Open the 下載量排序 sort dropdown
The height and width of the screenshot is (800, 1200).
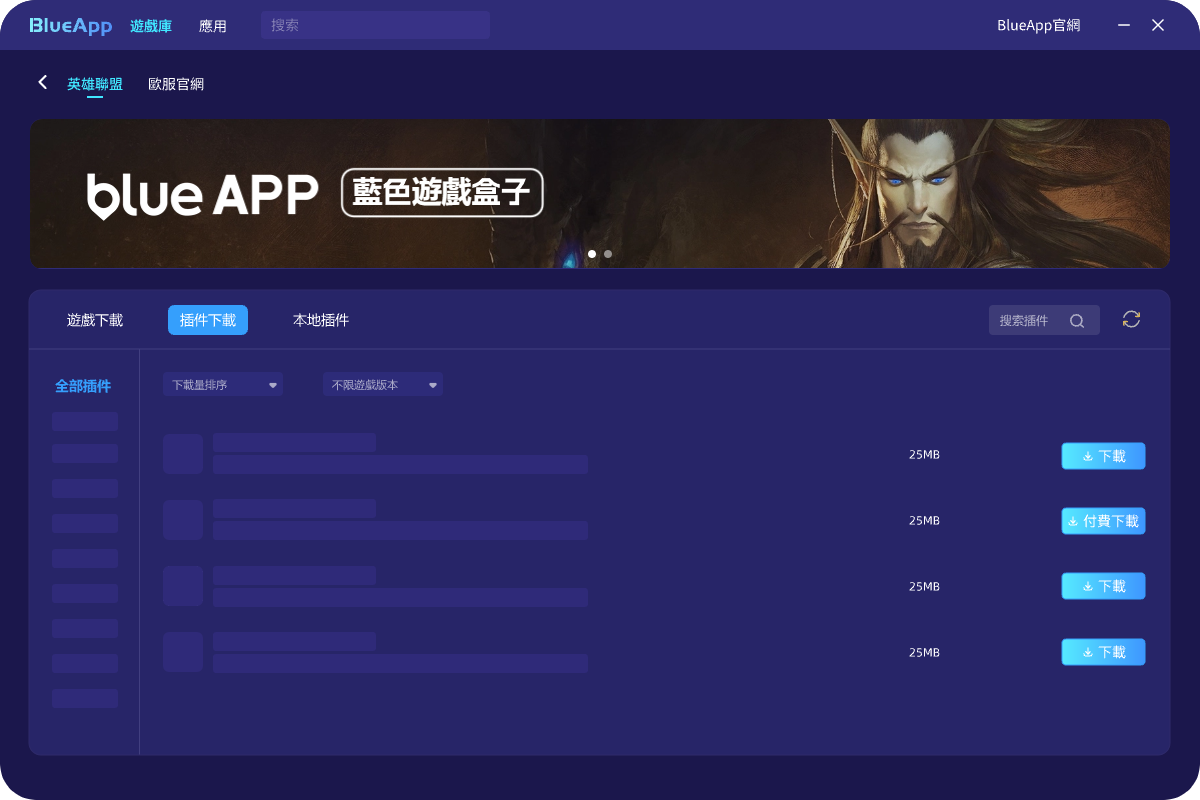[x=223, y=384]
